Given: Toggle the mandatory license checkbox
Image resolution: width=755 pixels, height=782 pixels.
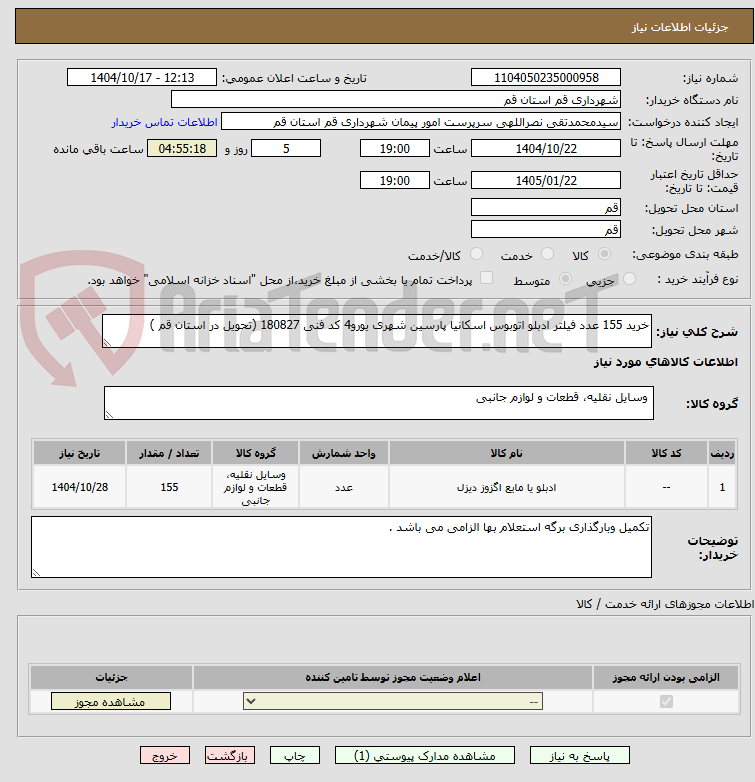Looking at the screenshot, I should pyautogui.click(x=666, y=702).
